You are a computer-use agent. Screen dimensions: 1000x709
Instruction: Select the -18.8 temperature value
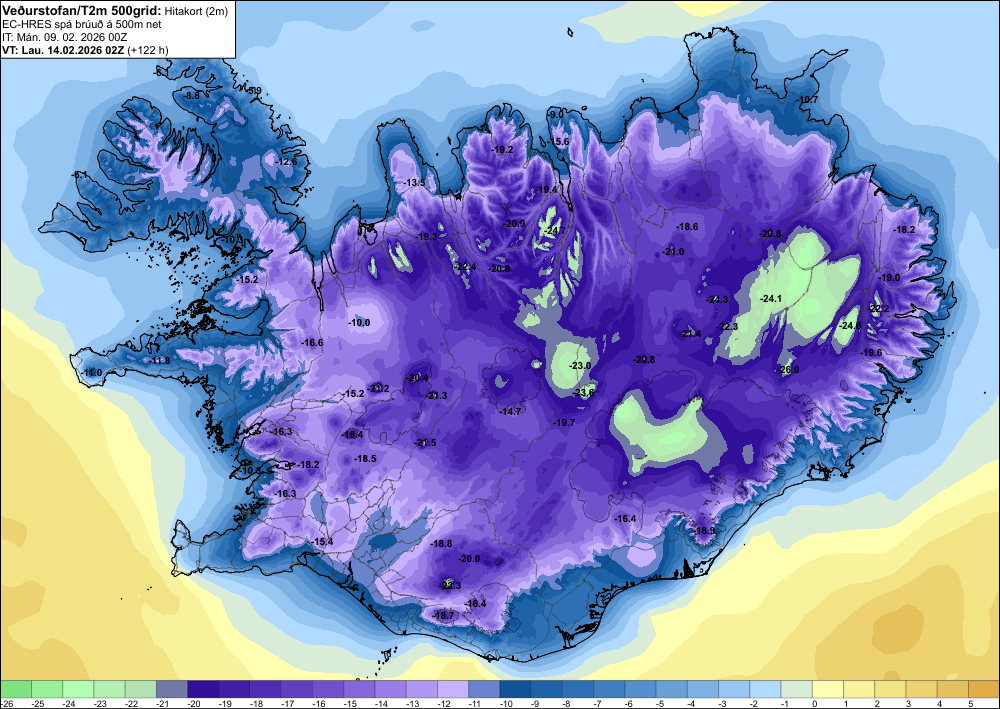point(441,543)
